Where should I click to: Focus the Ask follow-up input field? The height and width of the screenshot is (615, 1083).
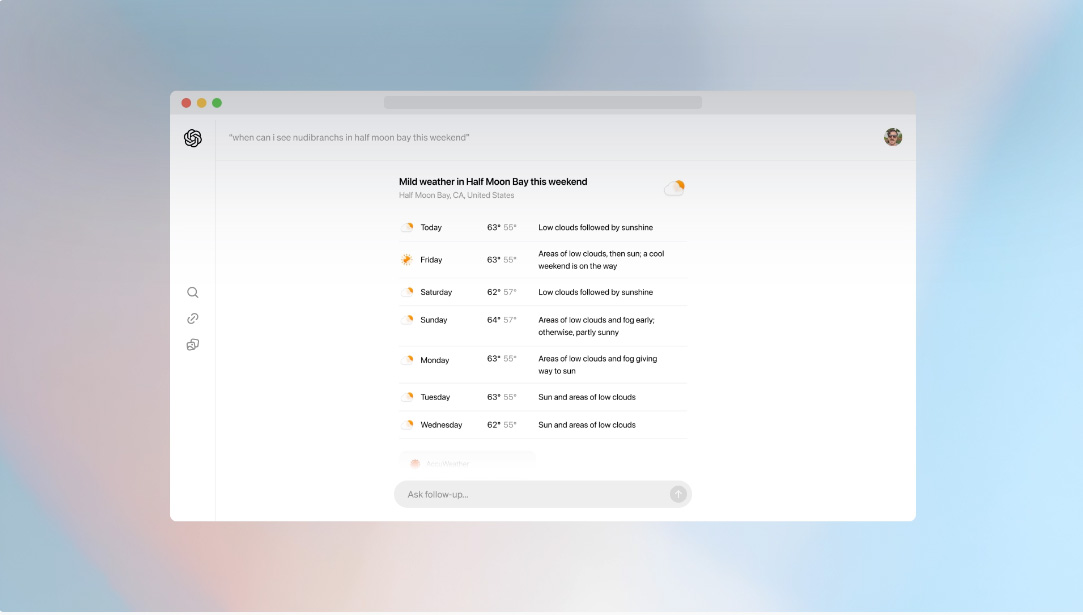click(543, 494)
